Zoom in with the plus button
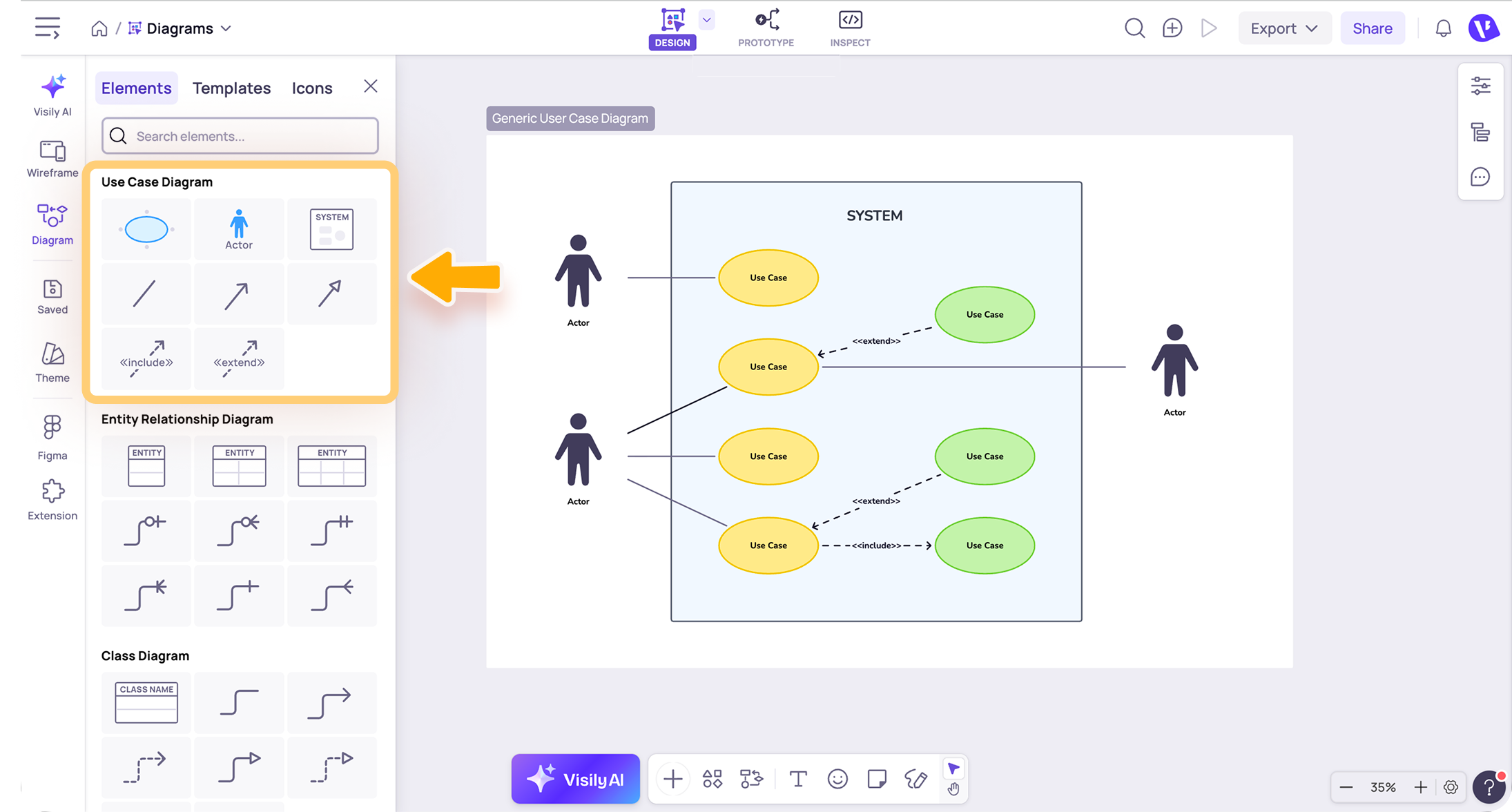This screenshot has width=1512, height=812. click(1421, 787)
